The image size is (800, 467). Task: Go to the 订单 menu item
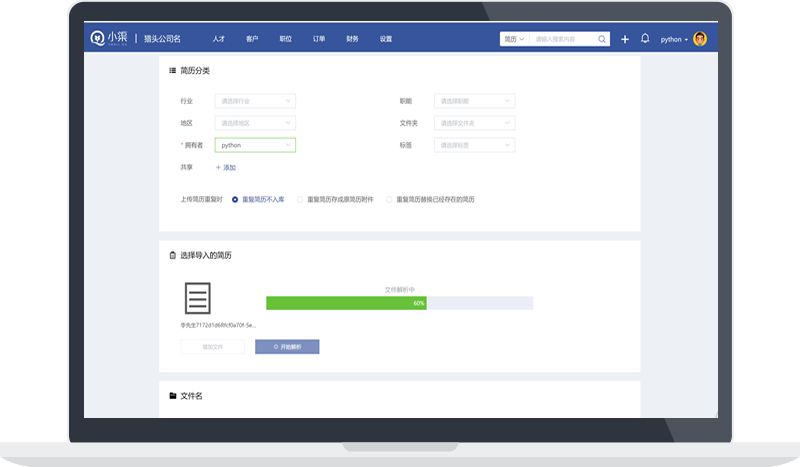pyautogui.click(x=319, y=39)
